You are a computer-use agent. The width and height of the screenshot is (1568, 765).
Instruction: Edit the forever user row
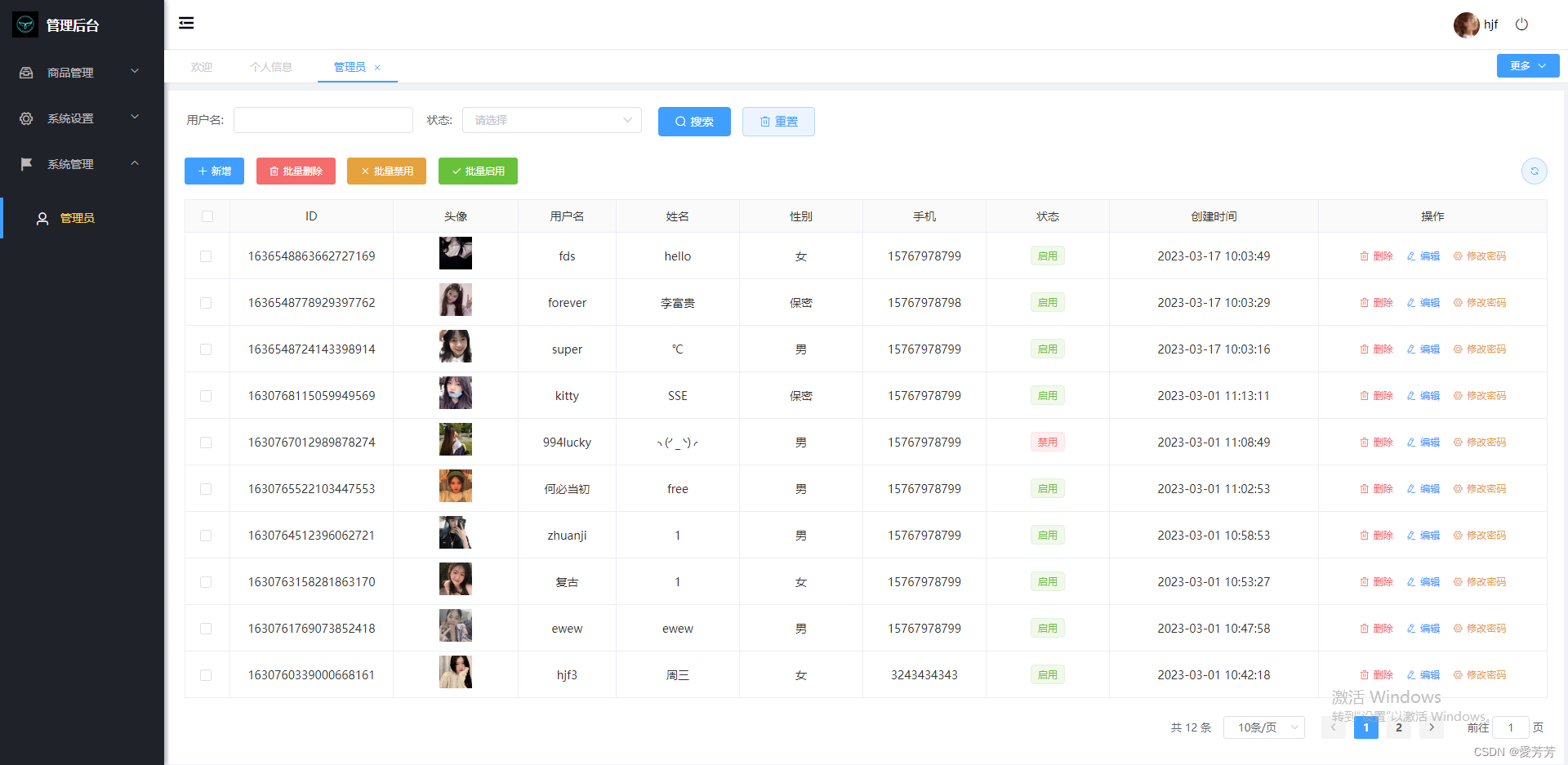[x=1423, y=303]
